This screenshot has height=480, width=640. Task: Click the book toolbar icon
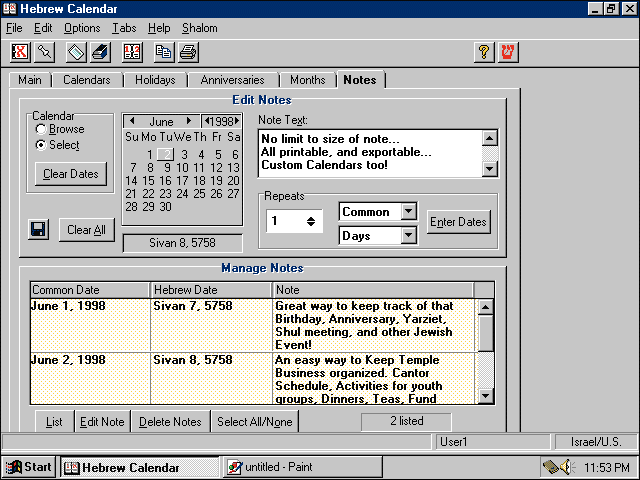point(100,52)
